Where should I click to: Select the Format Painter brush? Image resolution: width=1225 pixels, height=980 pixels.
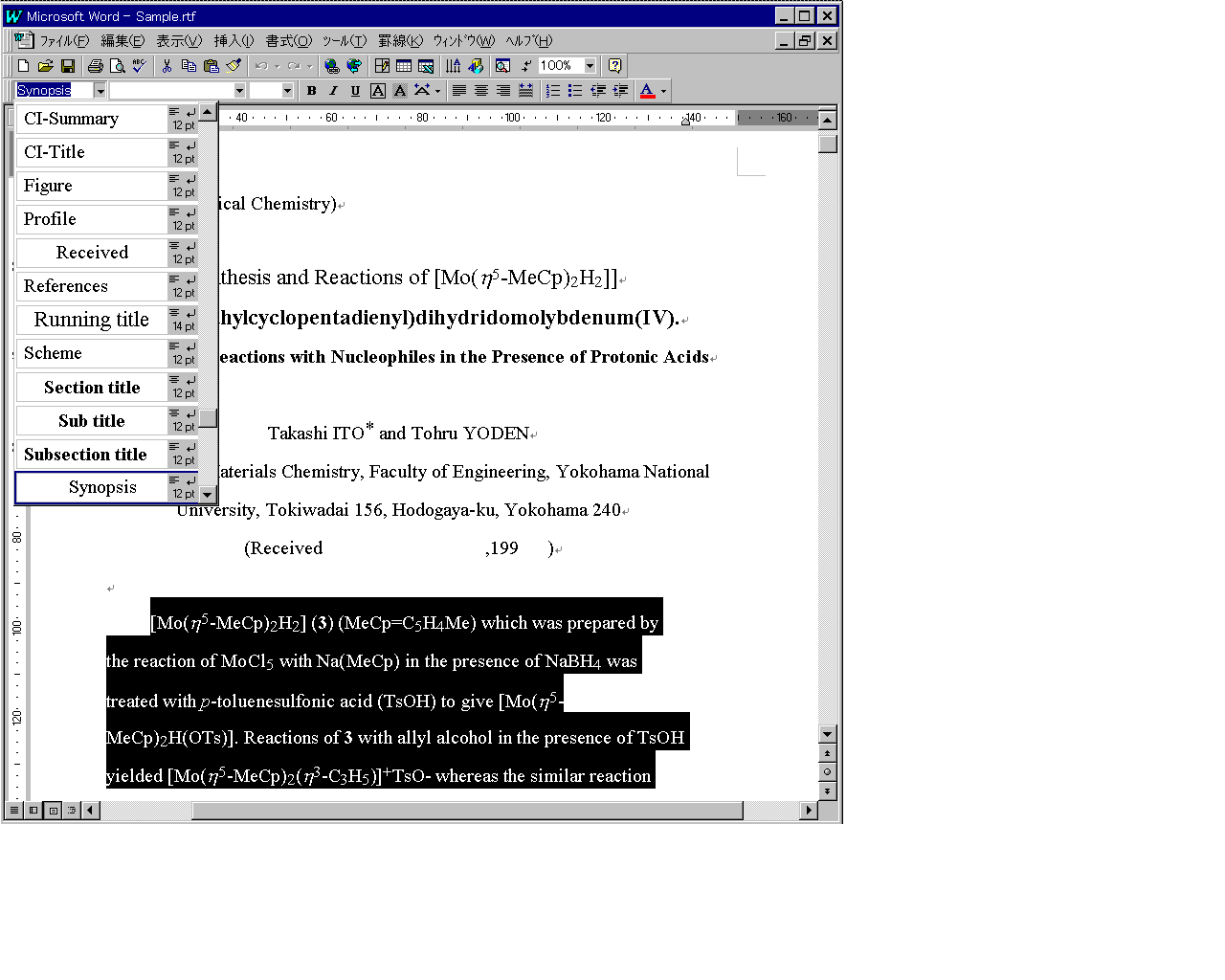coord(234,66)
